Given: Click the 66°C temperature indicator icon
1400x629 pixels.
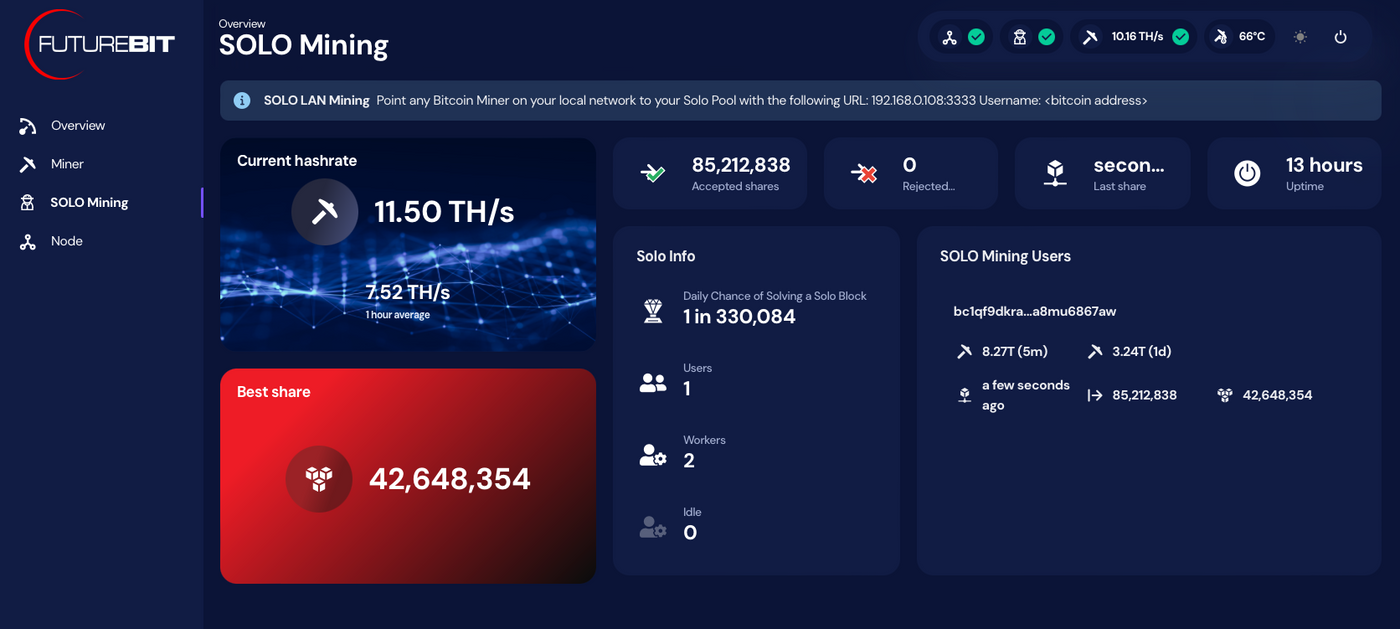Looking at the screenshot, I should pyautogui.click(x=1222, y=36).
